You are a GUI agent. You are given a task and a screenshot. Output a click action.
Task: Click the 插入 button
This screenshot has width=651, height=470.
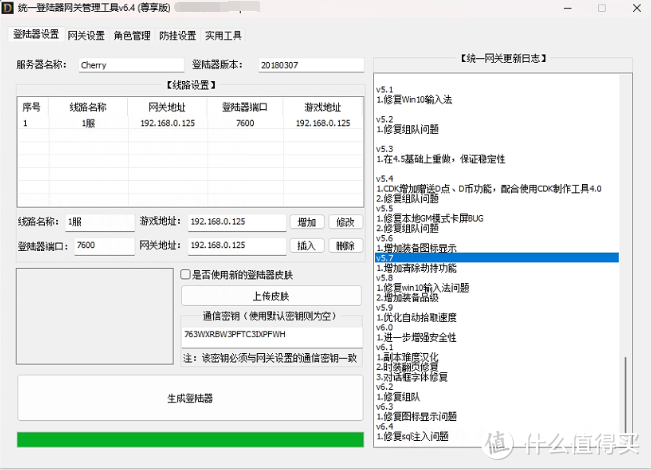tap(307, 246)
